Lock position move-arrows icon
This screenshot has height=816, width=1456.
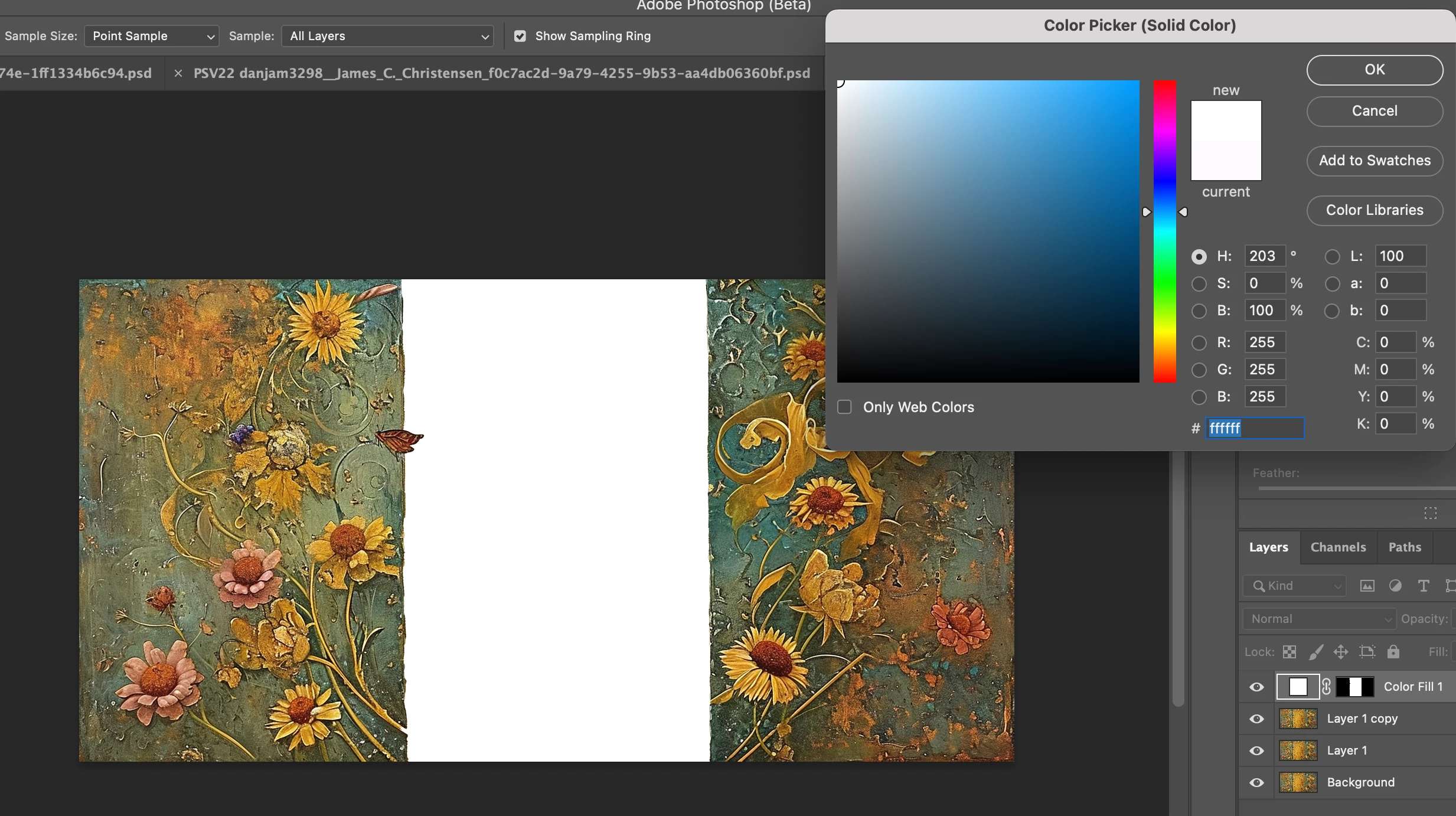click(x=1341, y=652)
